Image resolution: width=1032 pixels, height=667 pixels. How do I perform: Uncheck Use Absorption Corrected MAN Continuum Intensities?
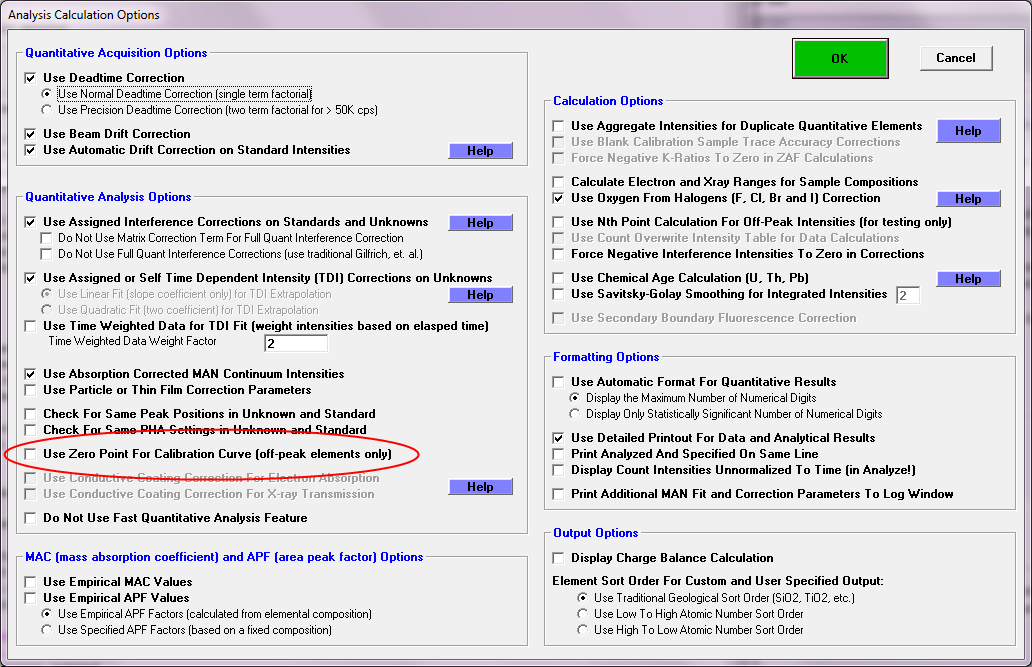point(31,374)
